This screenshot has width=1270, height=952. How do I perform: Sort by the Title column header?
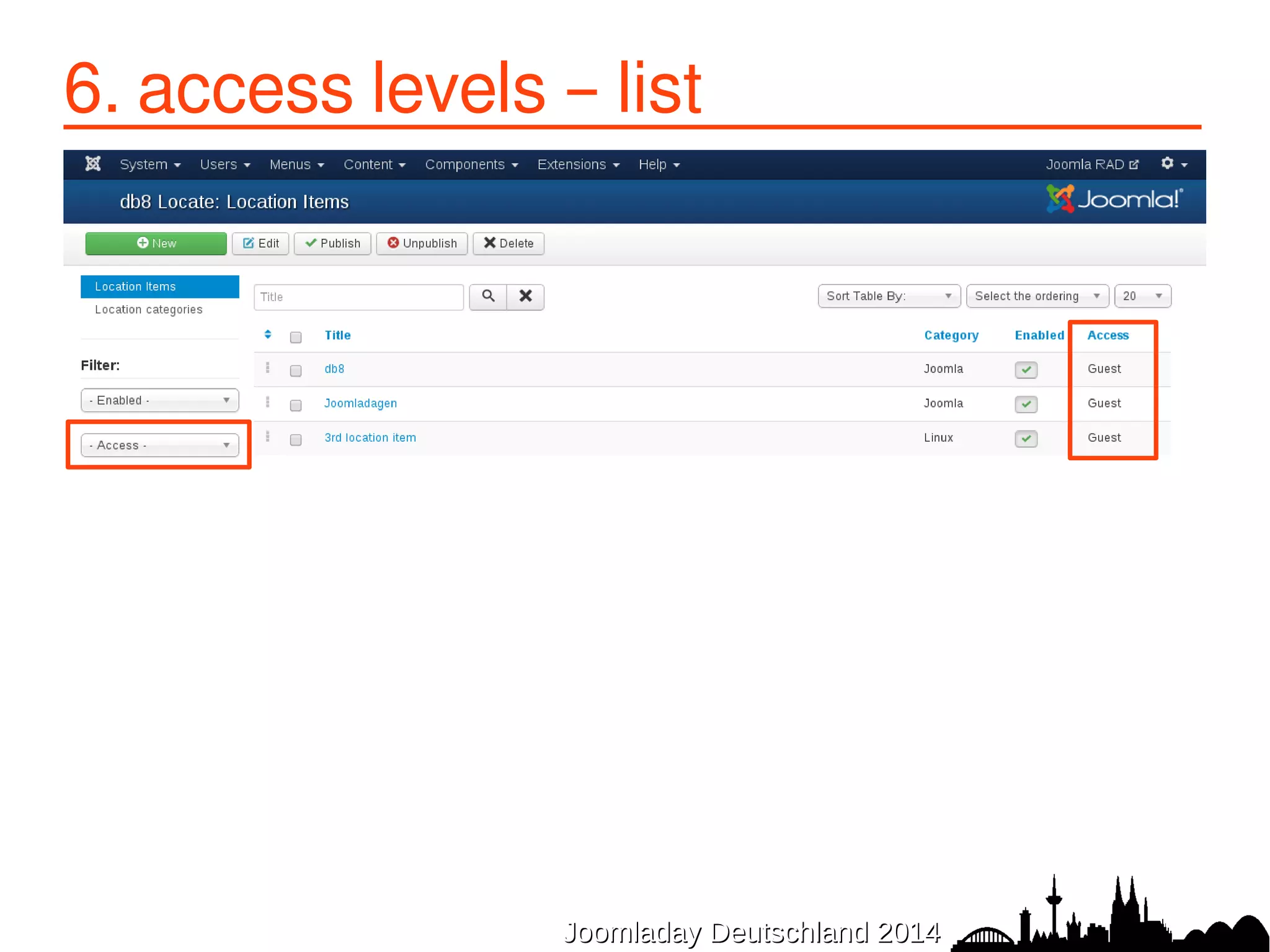click(337, 335)
